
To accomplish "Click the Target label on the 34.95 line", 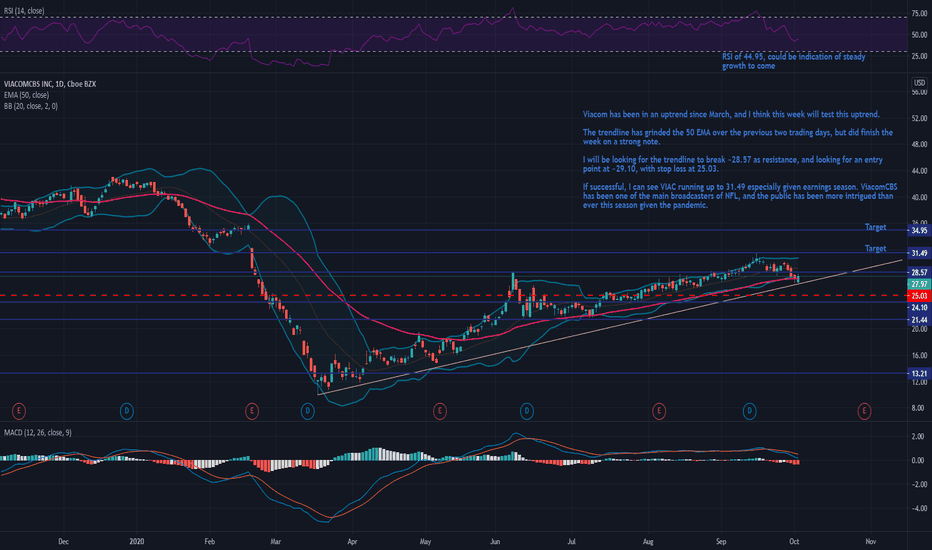I will click(x=876, y=227).
